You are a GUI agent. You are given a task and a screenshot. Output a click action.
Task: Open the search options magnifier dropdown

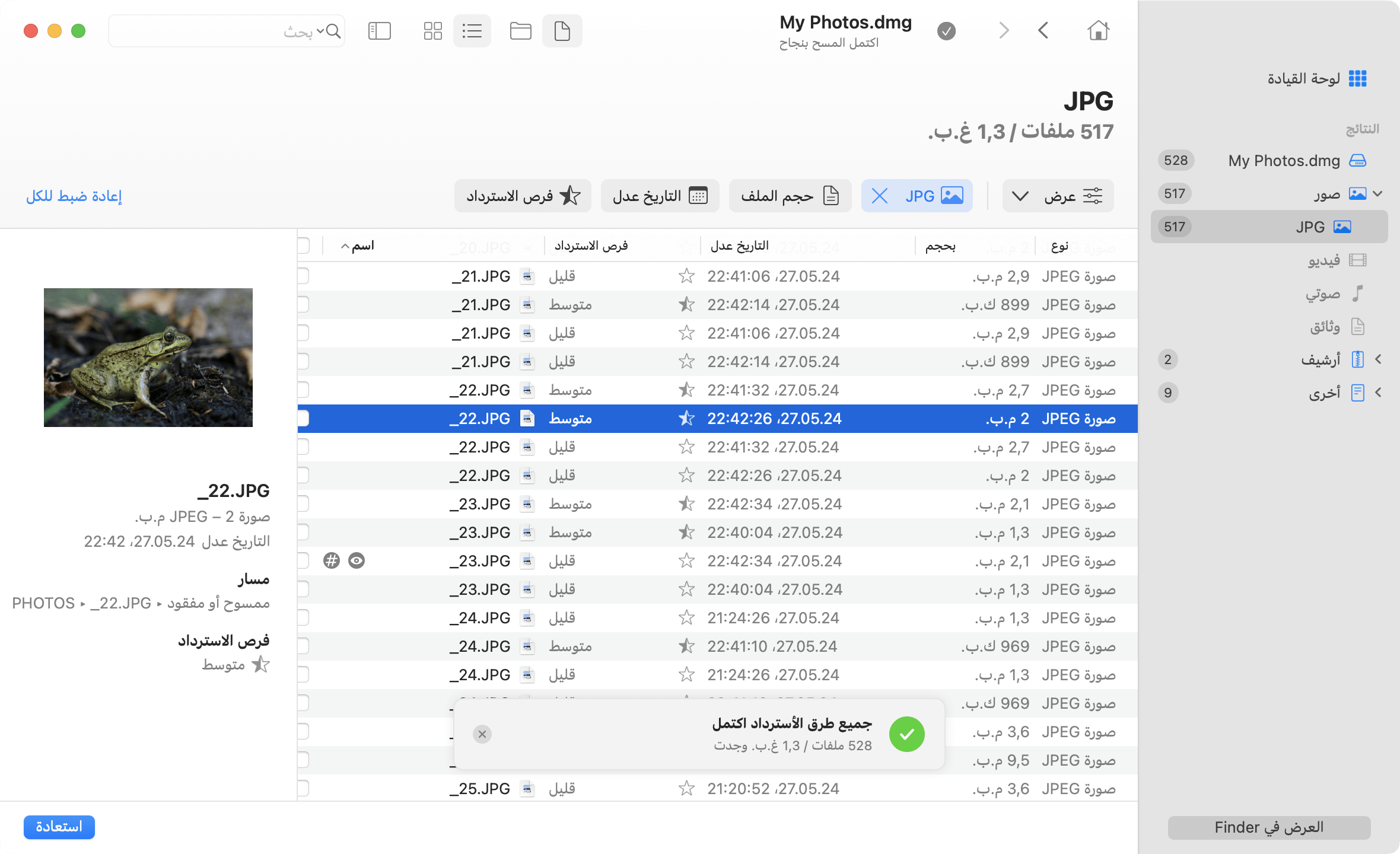(x=329, y=31)
